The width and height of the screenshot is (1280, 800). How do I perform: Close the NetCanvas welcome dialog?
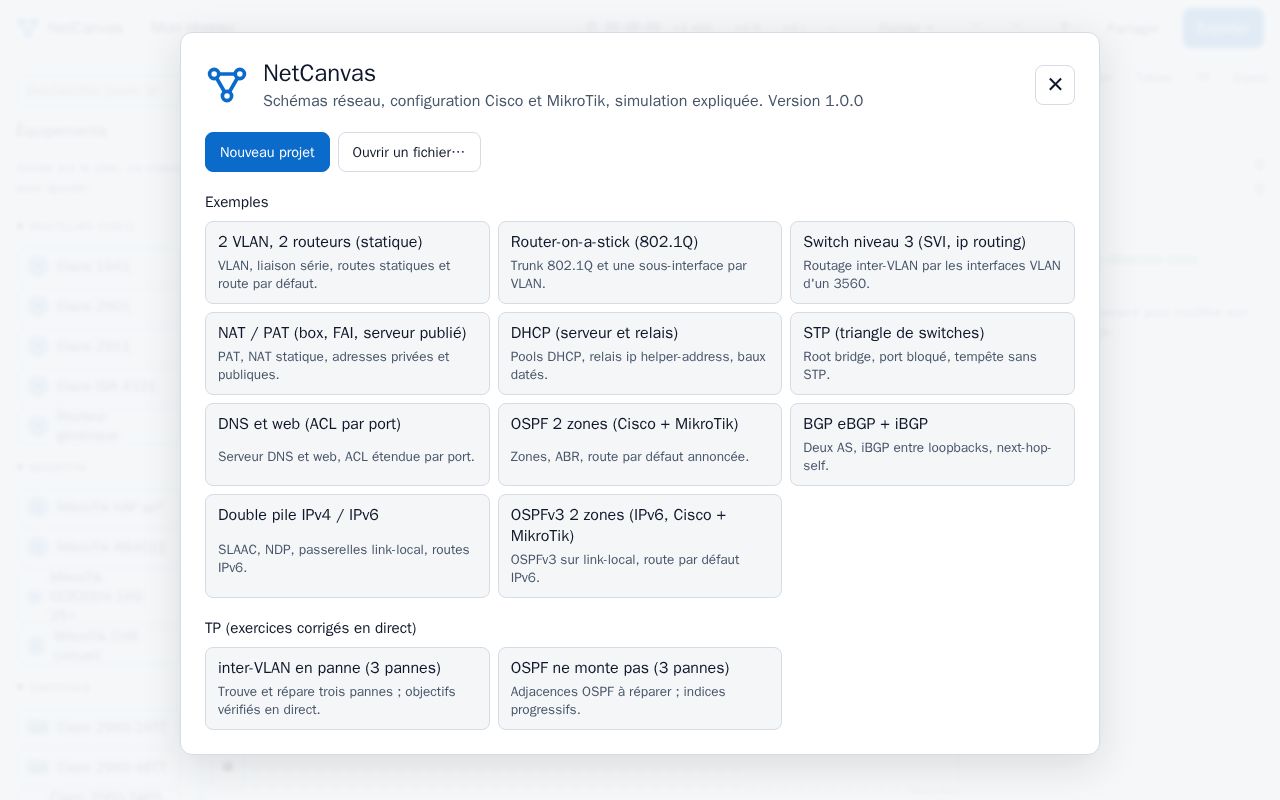tap(1055, 85)
